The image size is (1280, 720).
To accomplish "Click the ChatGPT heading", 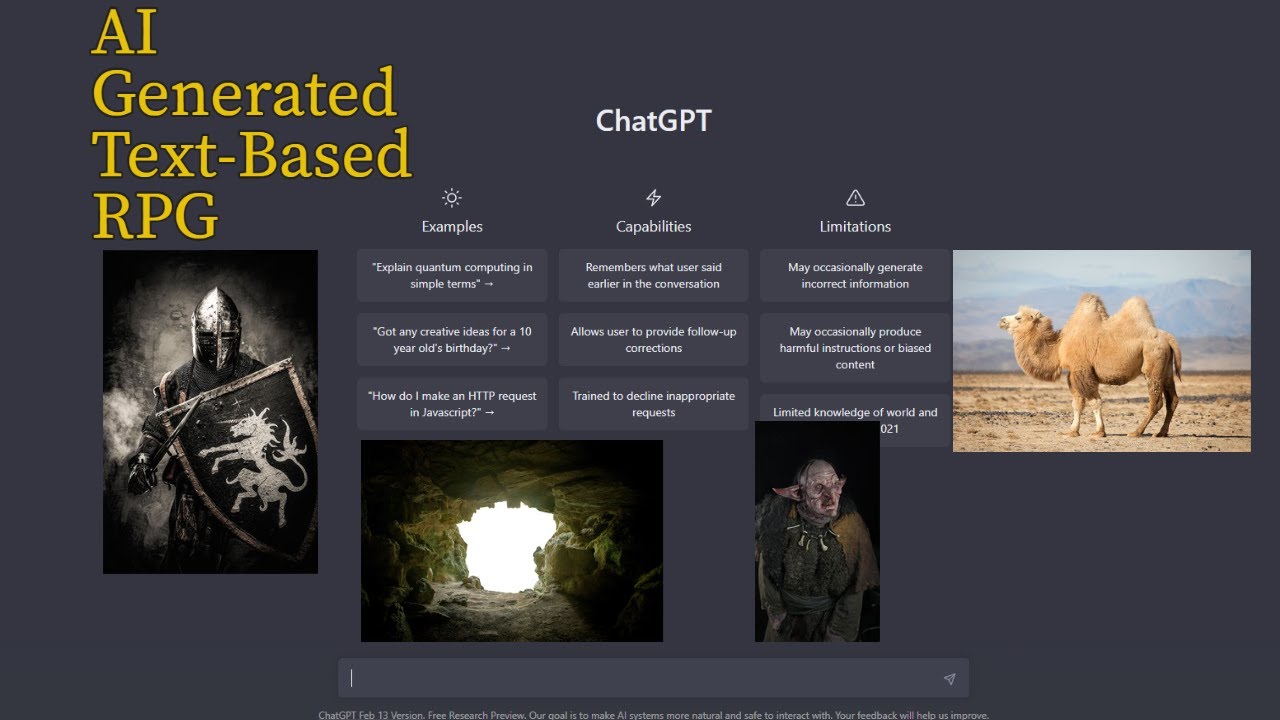I will [653, 121].
